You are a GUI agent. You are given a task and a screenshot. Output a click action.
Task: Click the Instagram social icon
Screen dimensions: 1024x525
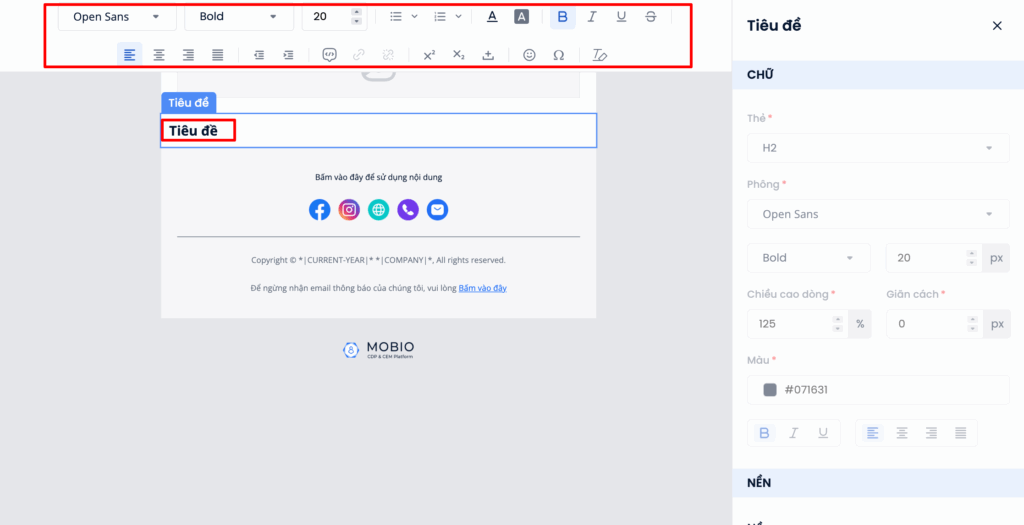tap(349, 210)
